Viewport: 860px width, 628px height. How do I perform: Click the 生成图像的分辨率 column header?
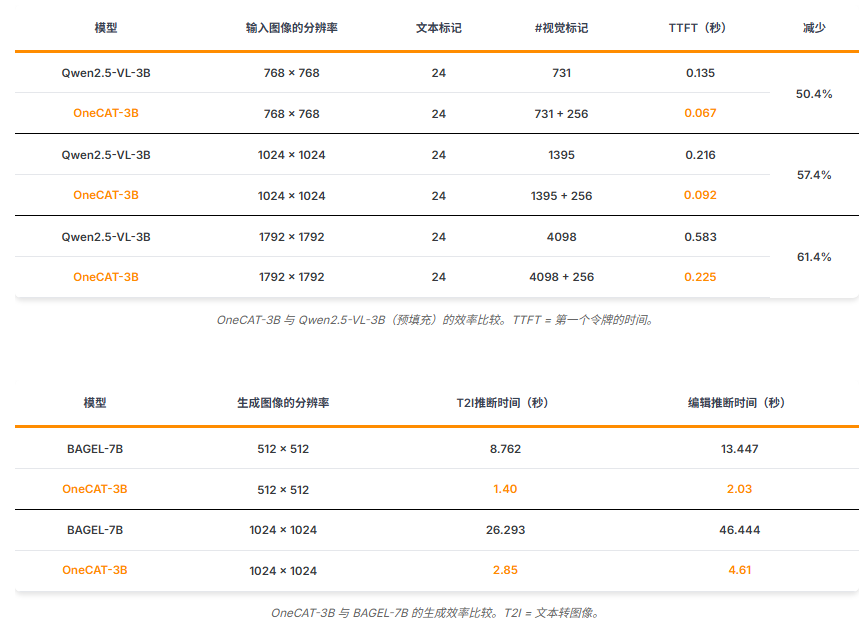click(283, 403)
